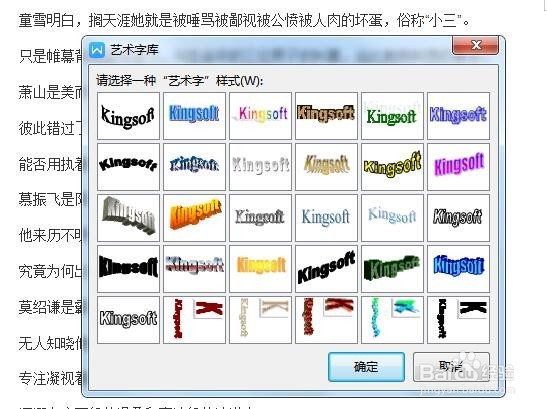
Task: Cancel the dialog with 取消 button
Action: pyautogui.click(x=451, y=366)
